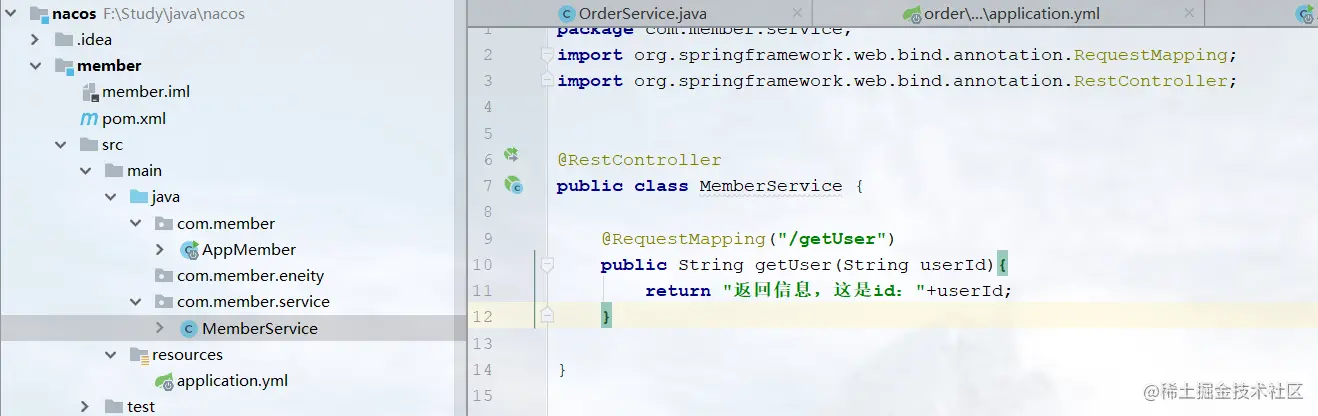Close the OrderService.java tab
The width and height of the screenshot is (1318, 416).
click(797, 14)
